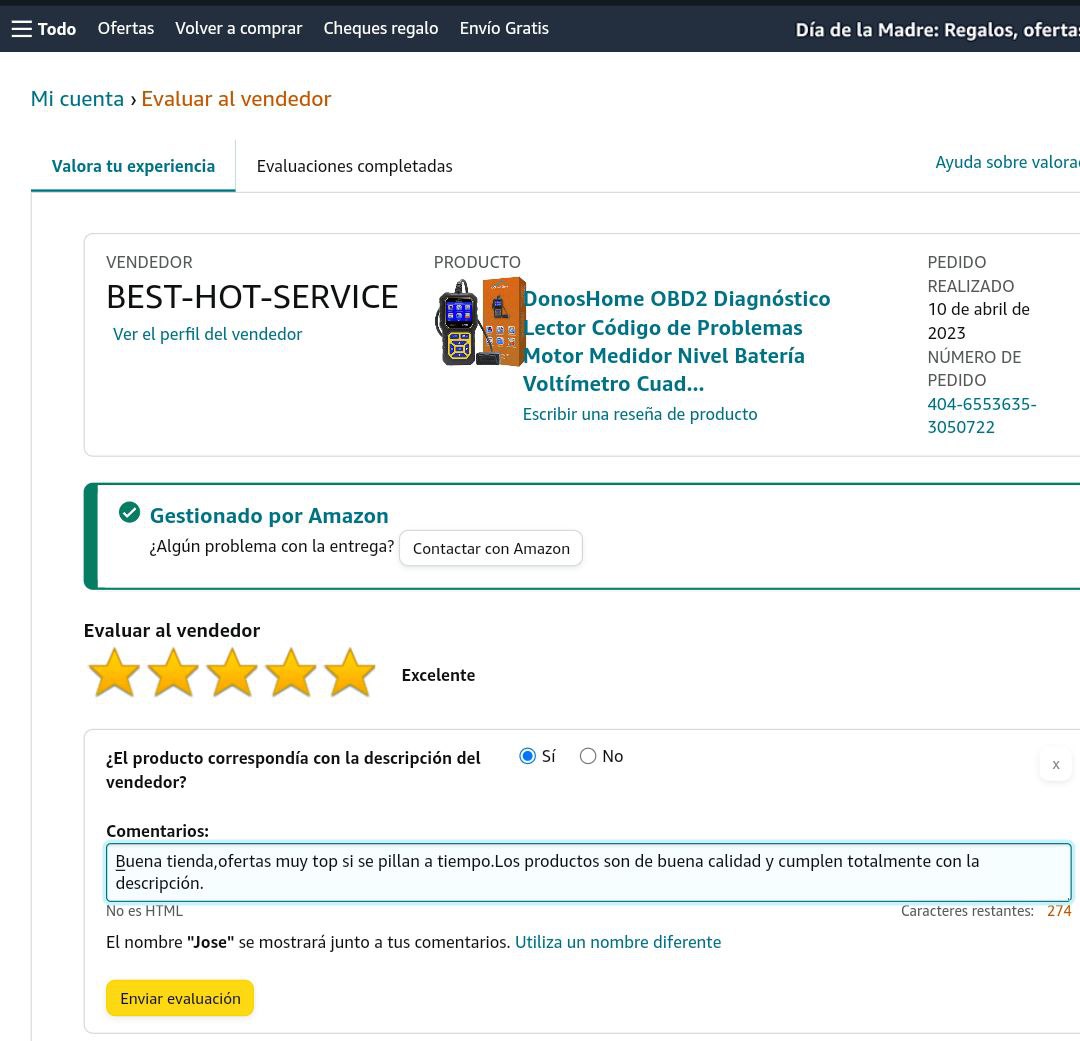Open the Todo hamburger menu
This screenshot has width=1080, height=1041.
[x=43, y=29]
